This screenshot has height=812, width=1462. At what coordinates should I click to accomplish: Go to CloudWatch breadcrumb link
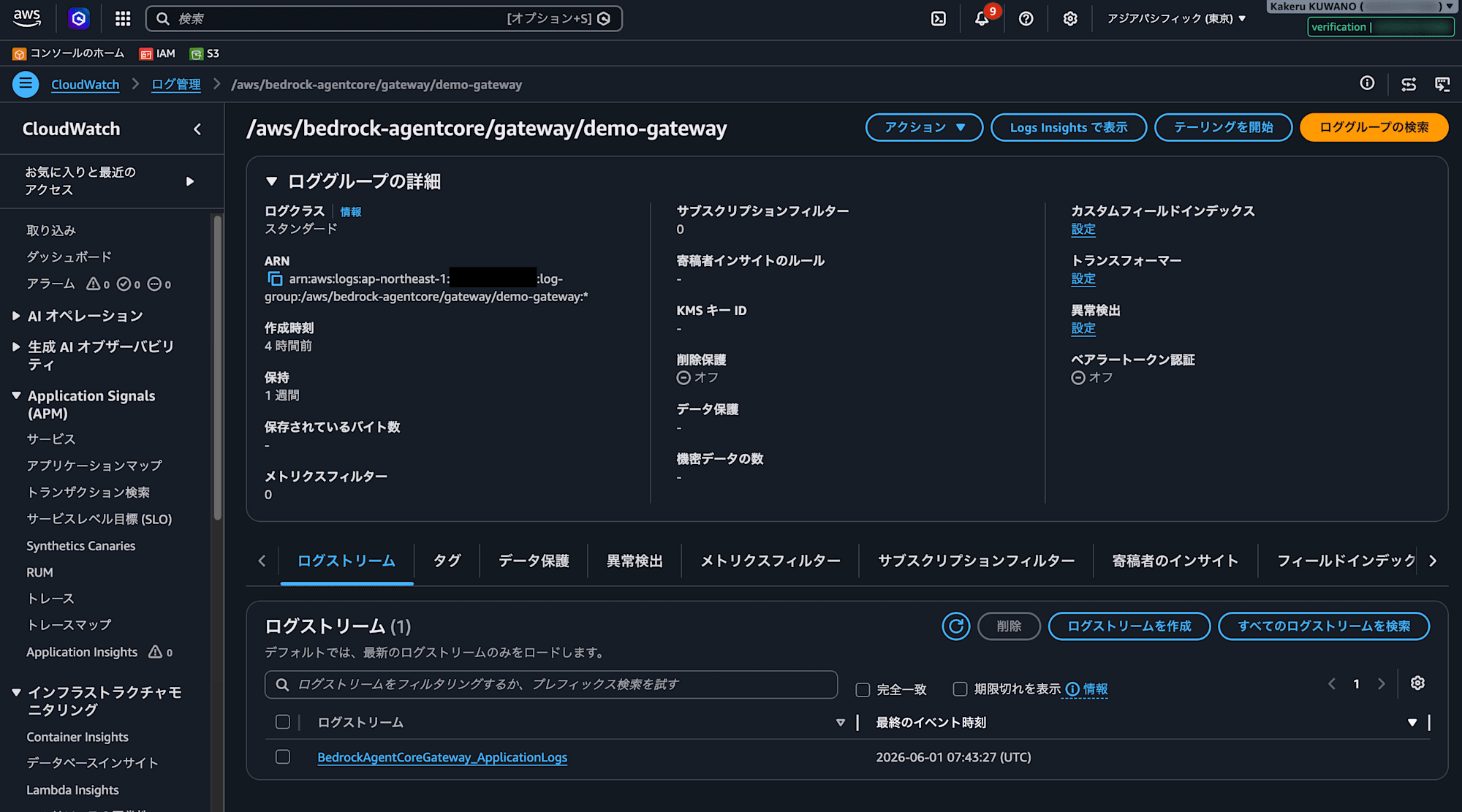point(85,84)
